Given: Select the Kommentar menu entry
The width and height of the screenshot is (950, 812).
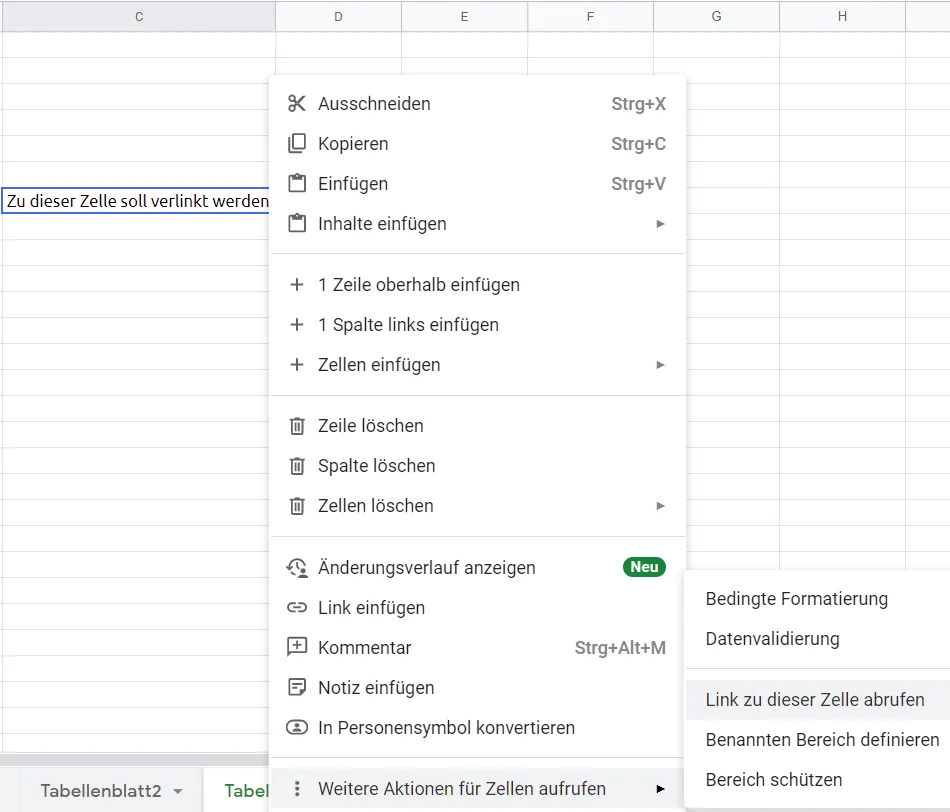Looking at the screenshot, I should 477,648.
